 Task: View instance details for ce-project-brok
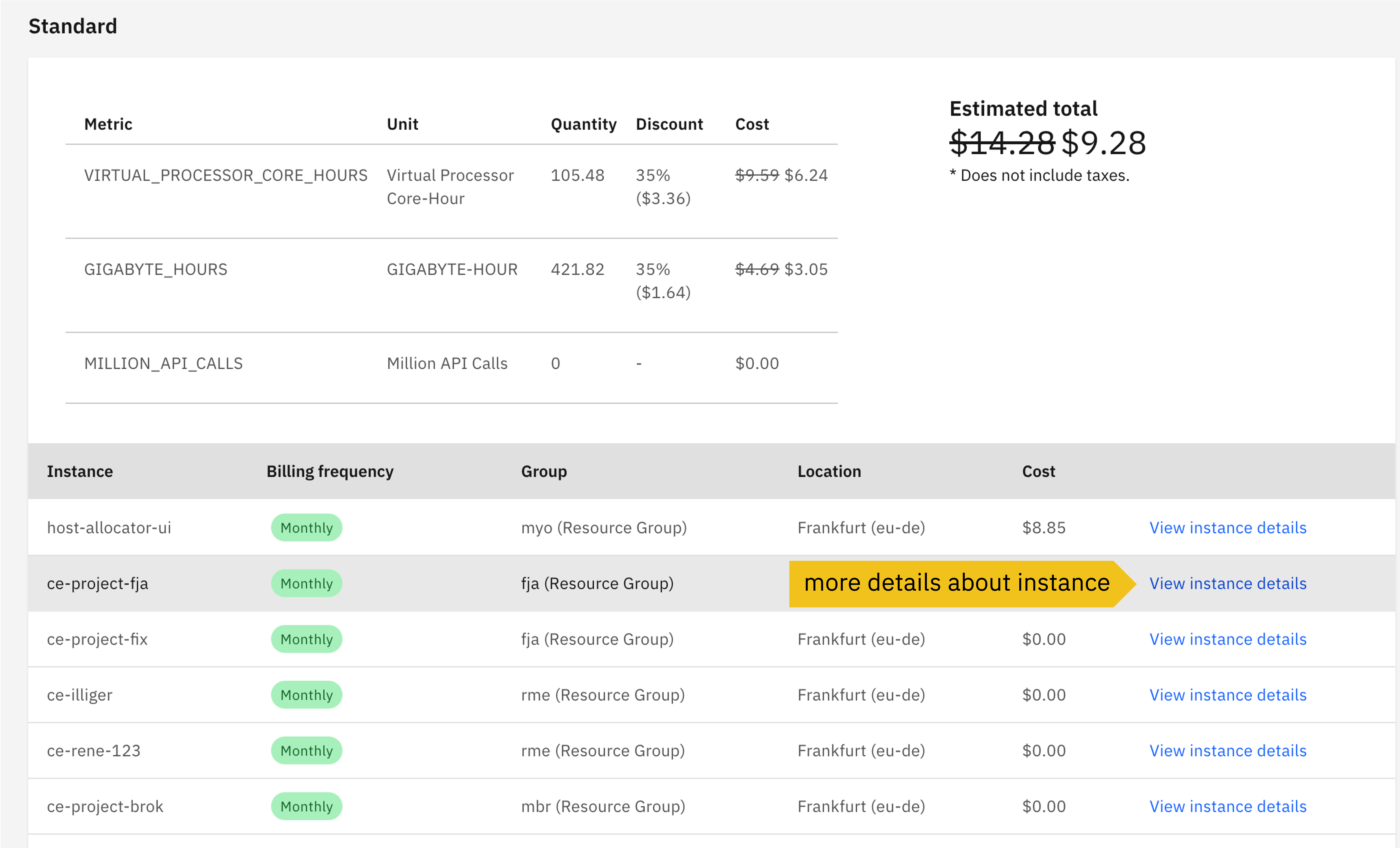1227,806
